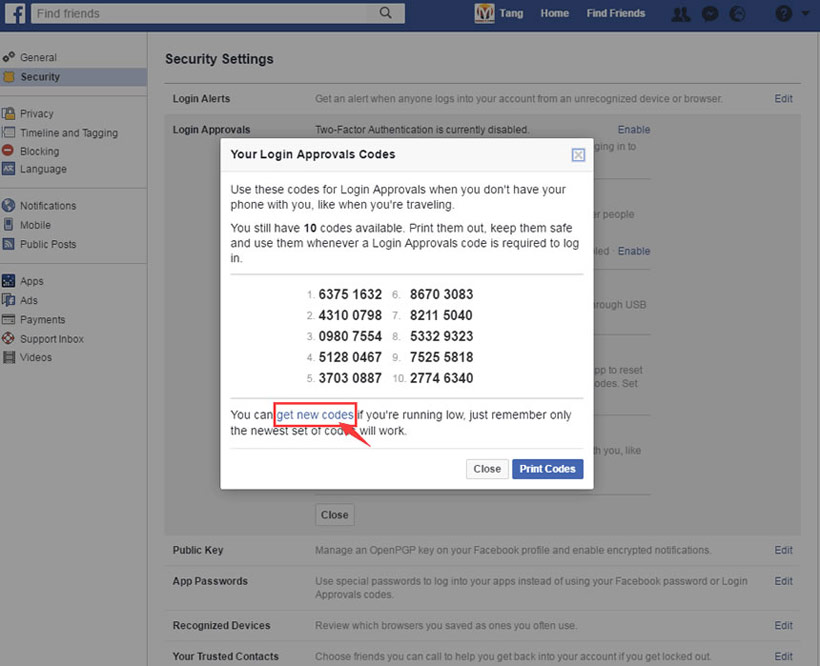
Task: Click the dialog's Close button
Action: click(487, 469)
